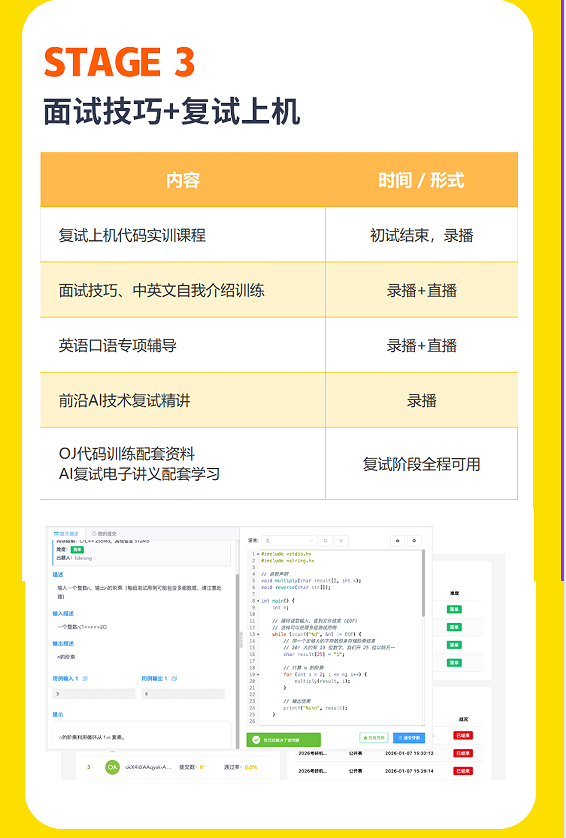Click the 输出描述 section heading
The width and height of the screenshot is (566, 838).
pos(63,643)
